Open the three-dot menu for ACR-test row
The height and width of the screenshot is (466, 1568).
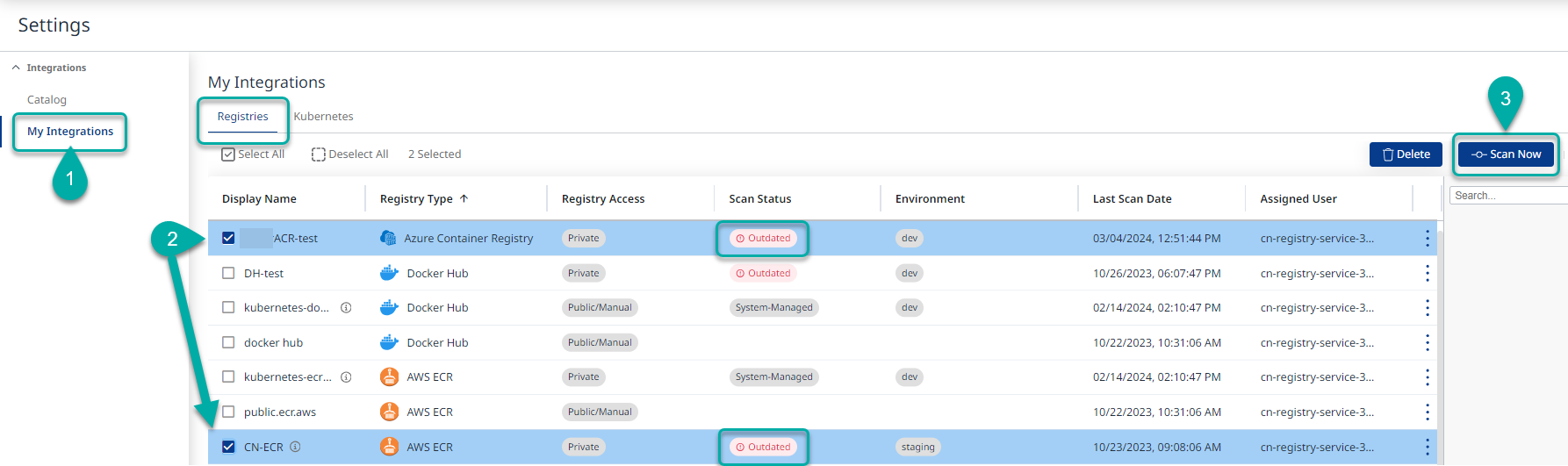(x=1427, y=238)
